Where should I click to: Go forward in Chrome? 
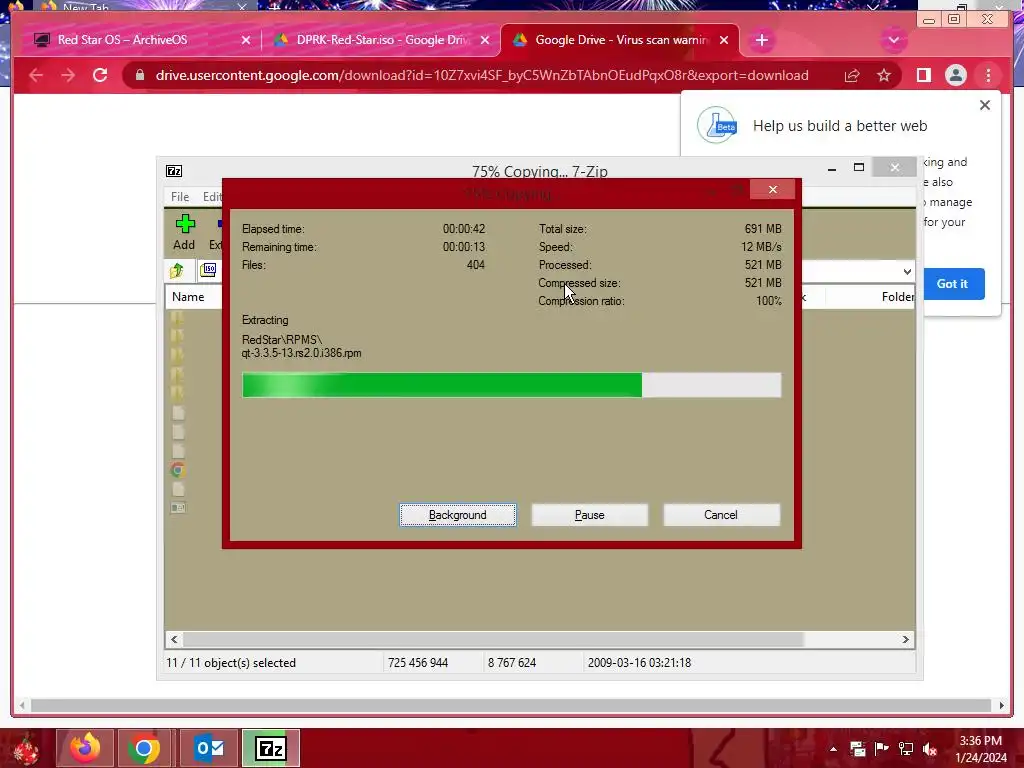pos(68,75)
